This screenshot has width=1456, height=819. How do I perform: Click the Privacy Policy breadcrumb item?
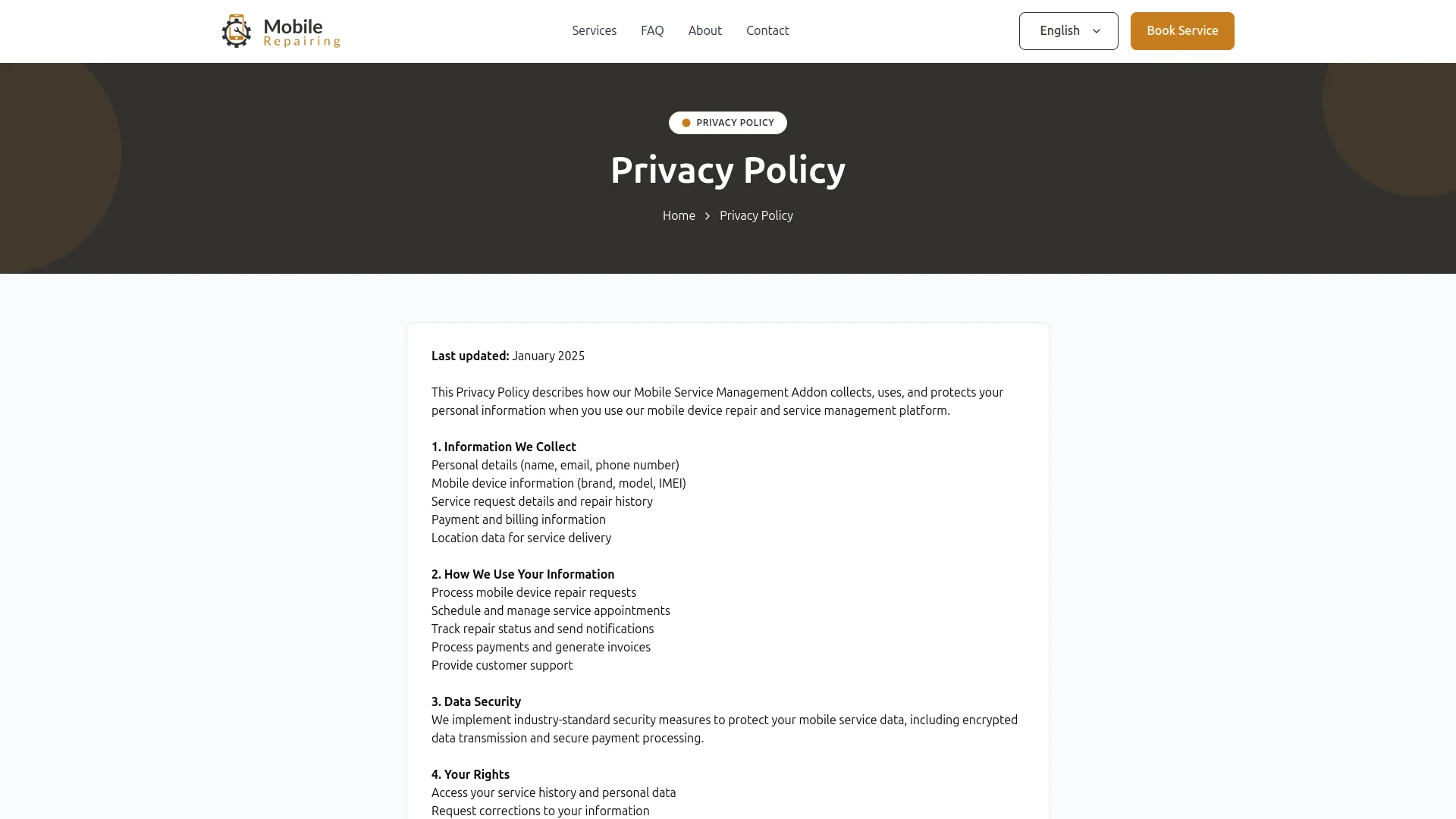(756, 215)
